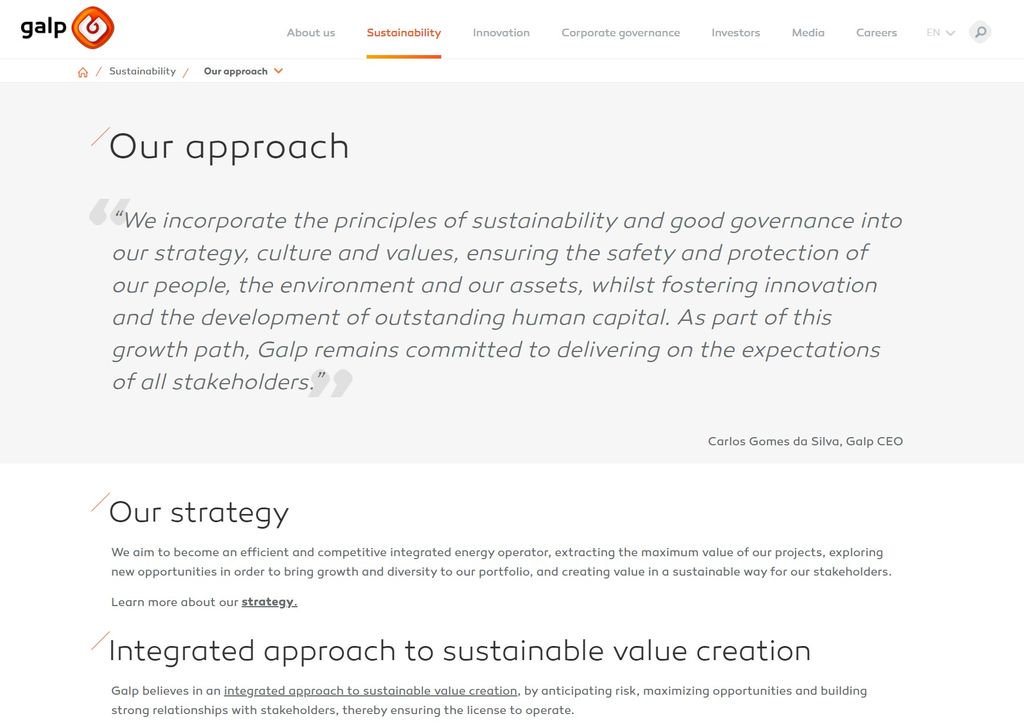Image resolution: width=1024 pixels, height=726 pixels.
Task: Go to the home breadcrumb icon
Action: 83,72
